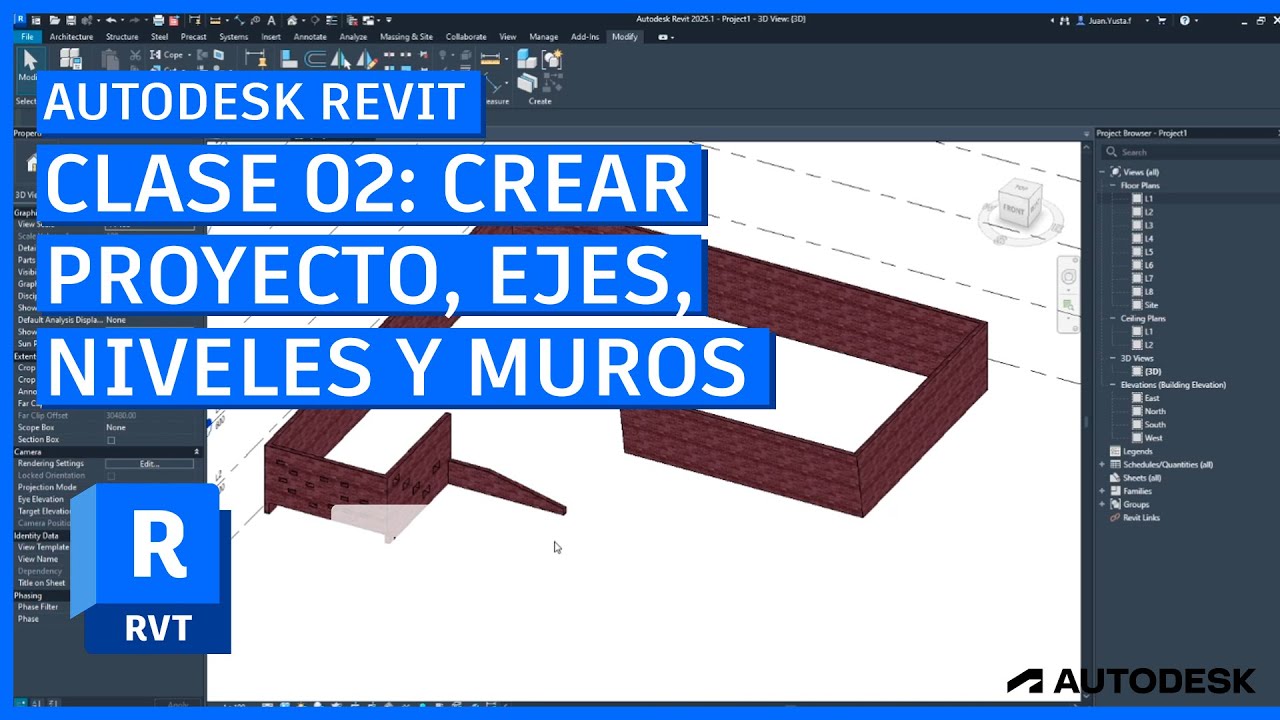The image size is (1280, 720).
Task: Click the Text 'A' icon in quick access toolbar
Action: tap(271, 20)
